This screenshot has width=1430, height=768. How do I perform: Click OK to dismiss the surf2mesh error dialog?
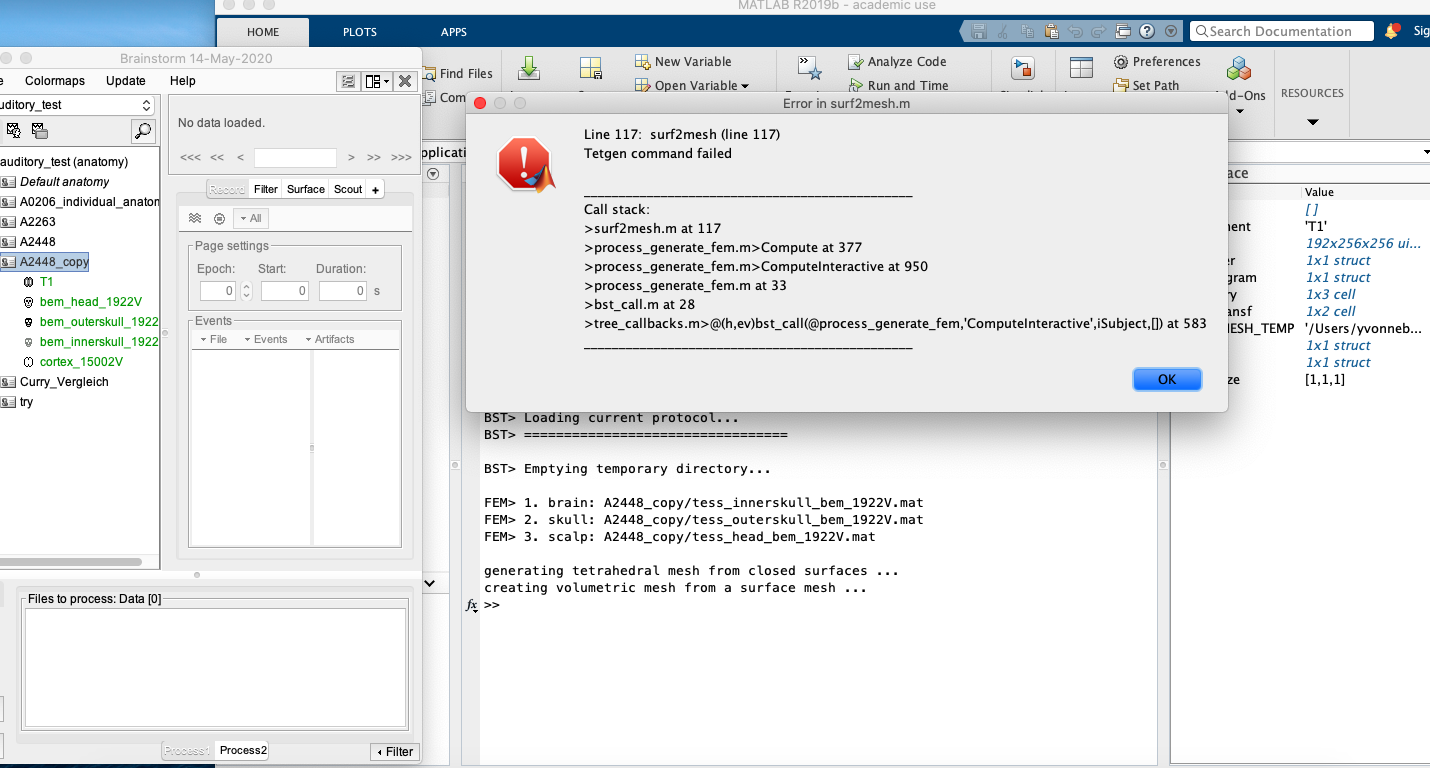coord(1166,379)
